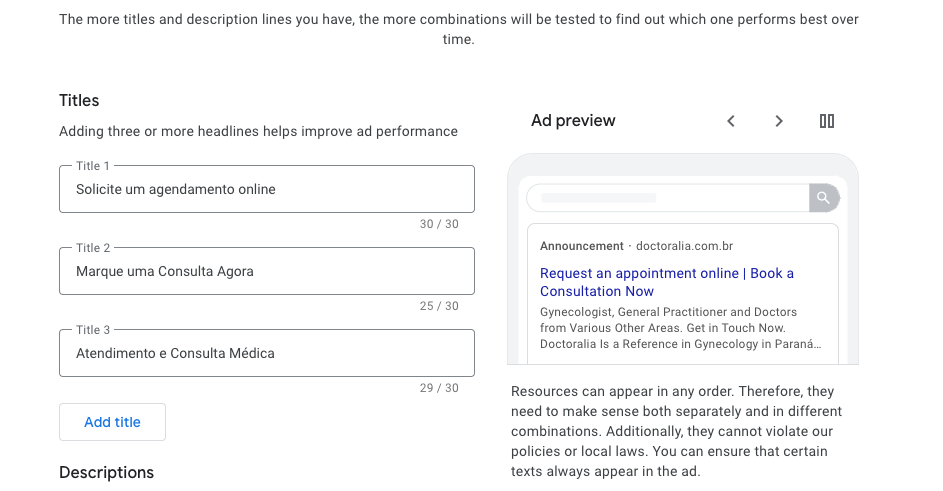Click the Title 1 floating label
Viewport: 943px width, 491px height.
(x=93, y=165)
